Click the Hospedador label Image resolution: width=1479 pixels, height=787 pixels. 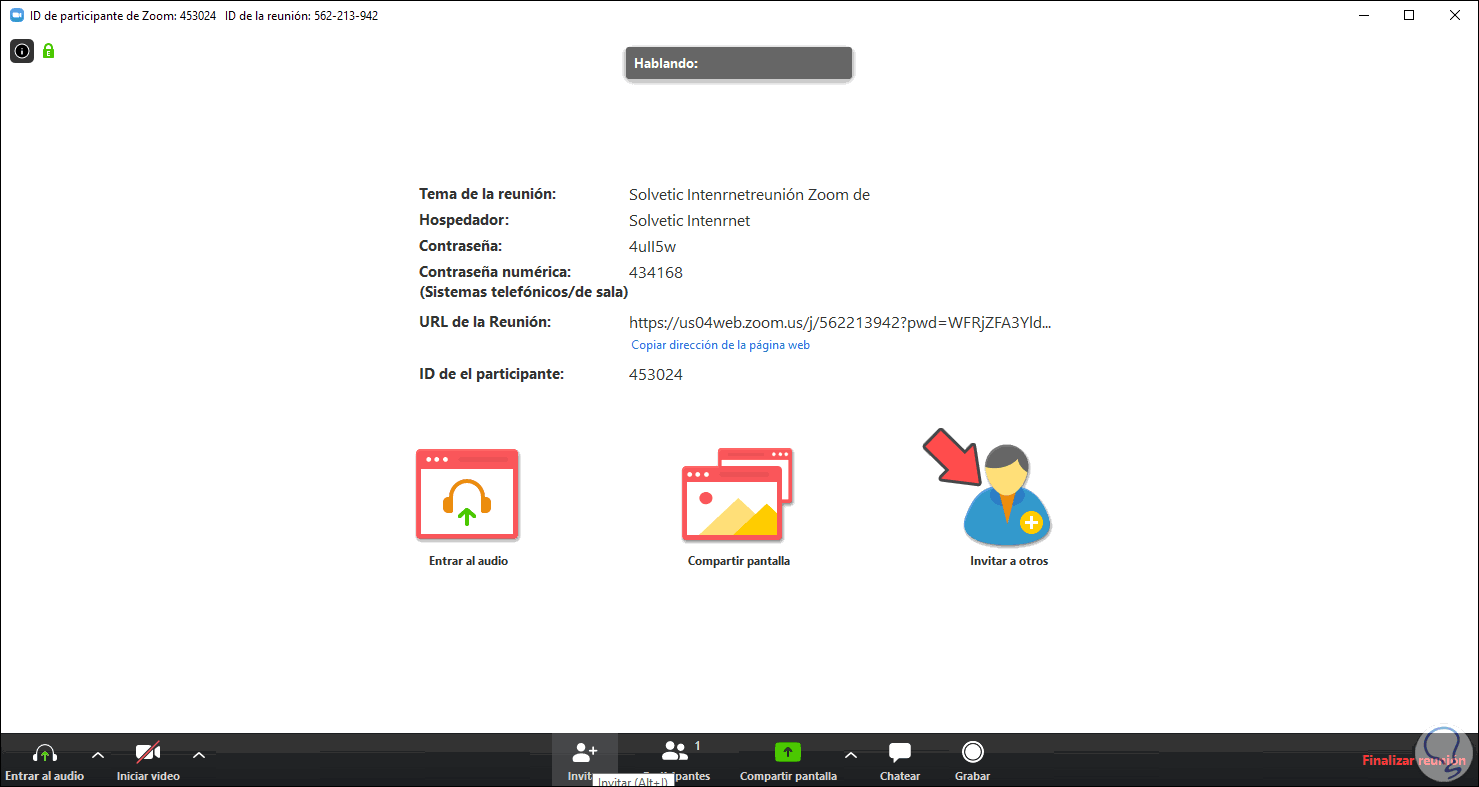pyautogui.click(x=464, y=219)
